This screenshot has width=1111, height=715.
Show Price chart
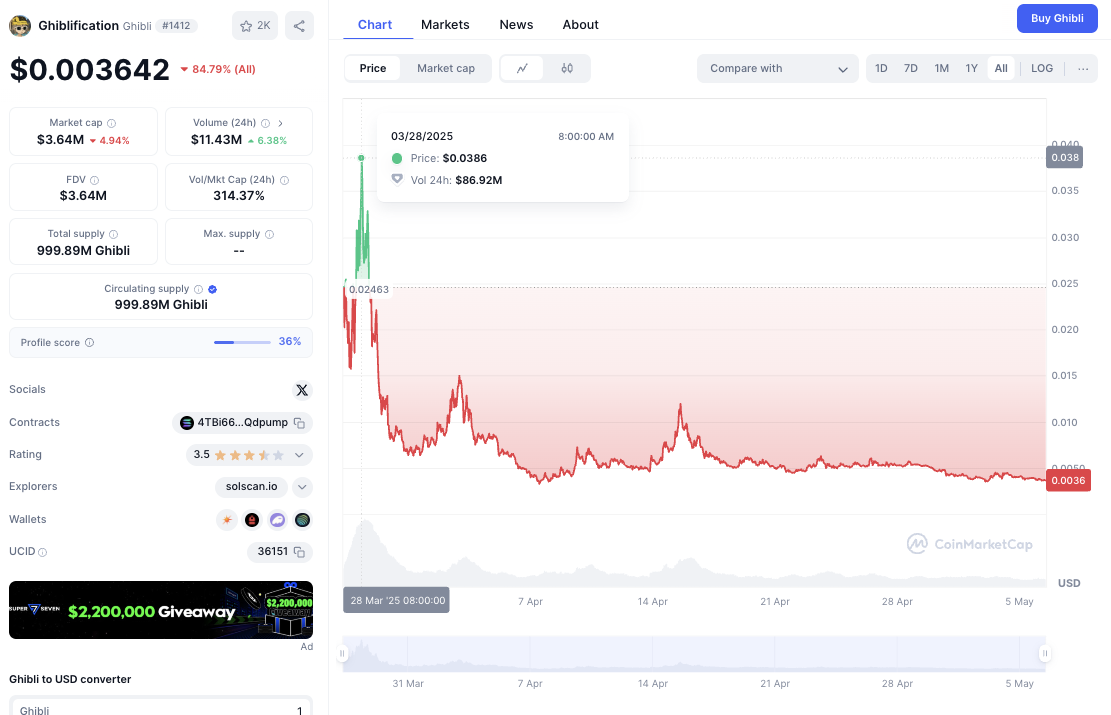tap(373, 69)
